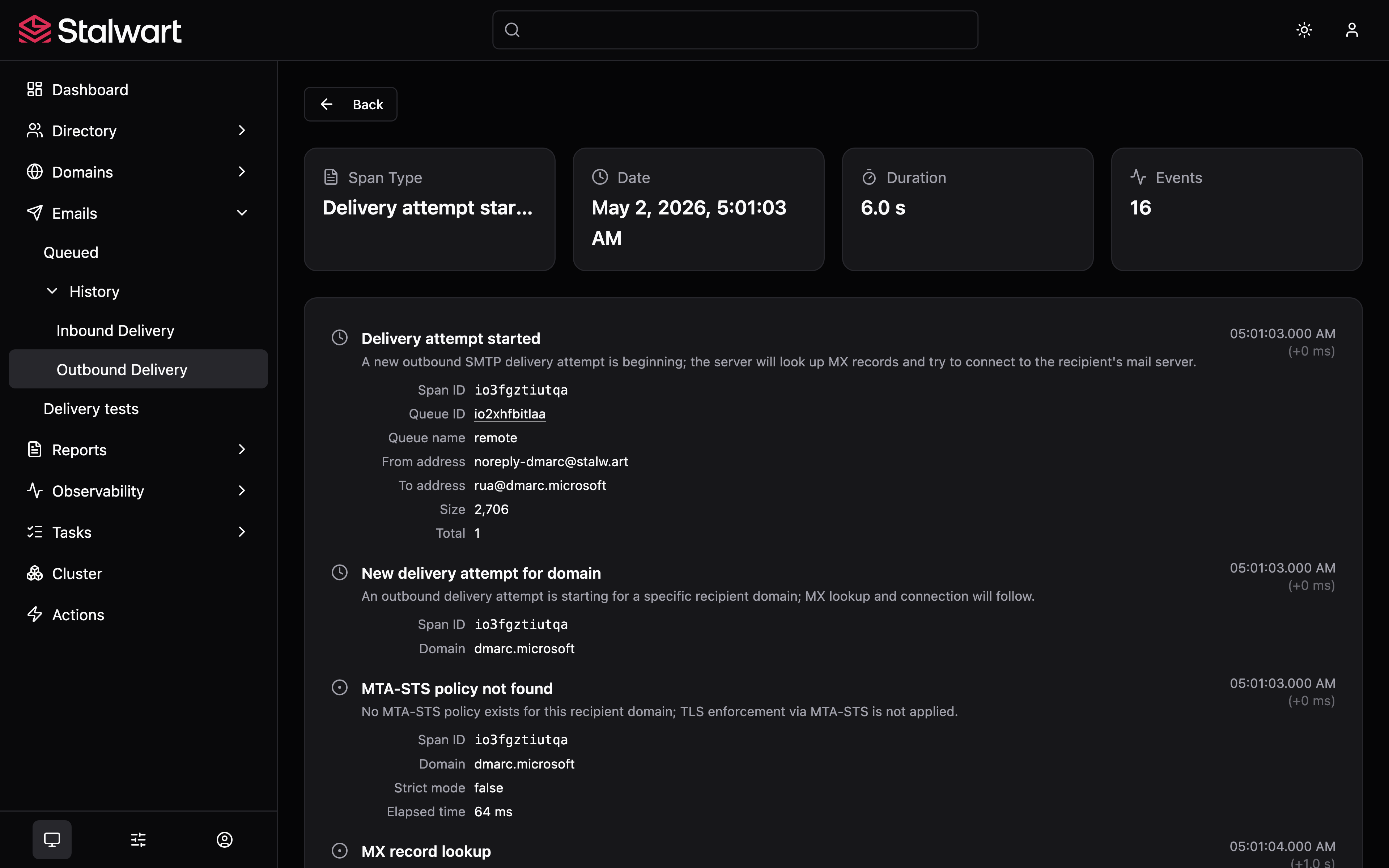Click the Events count 16
The height and width of the screenshot is (868, 1389).
[1140, 208]
